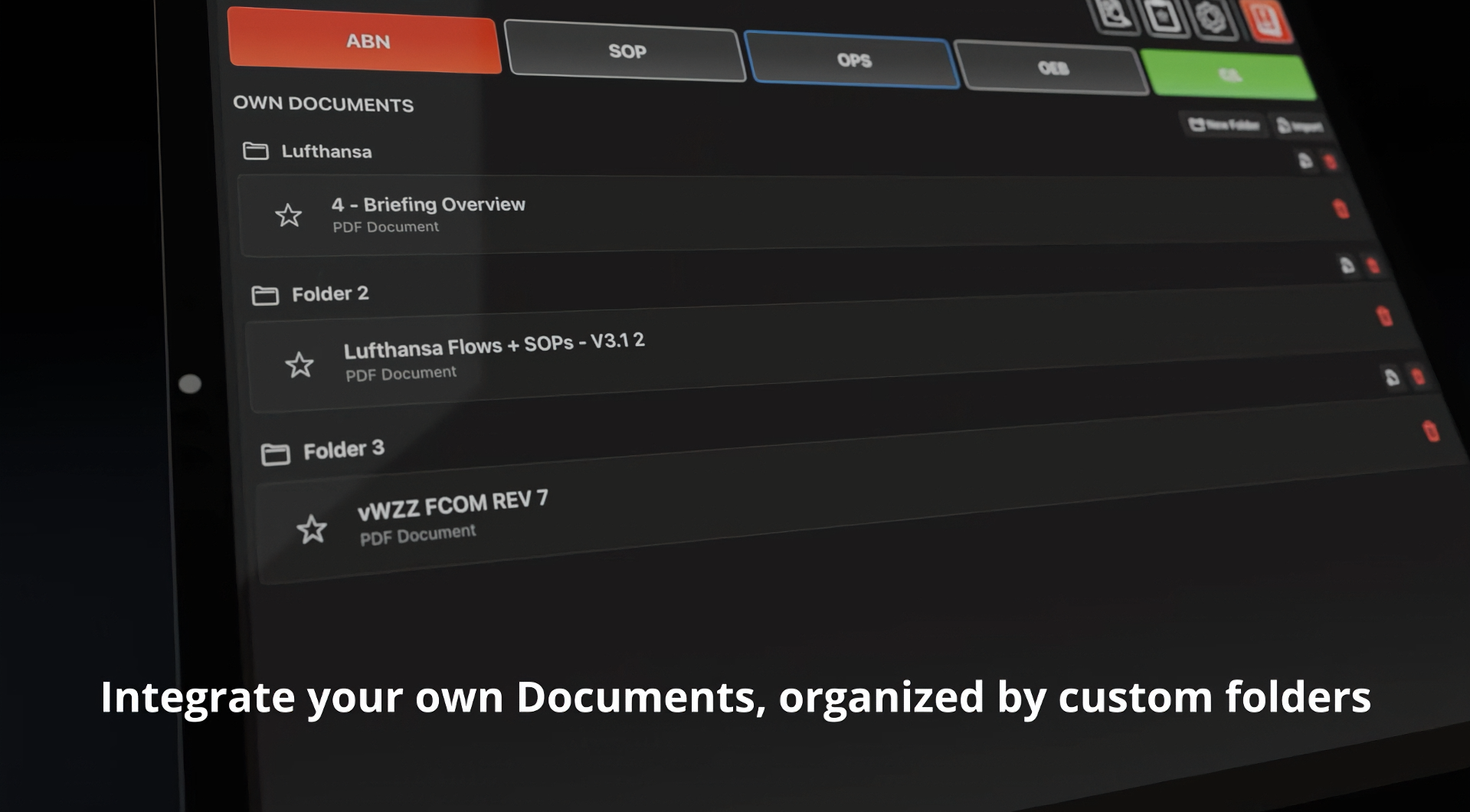The height and width of the screenshot is (812, 1470).
Task: Import a file into Folder 2
Action: coord(1347,265)
